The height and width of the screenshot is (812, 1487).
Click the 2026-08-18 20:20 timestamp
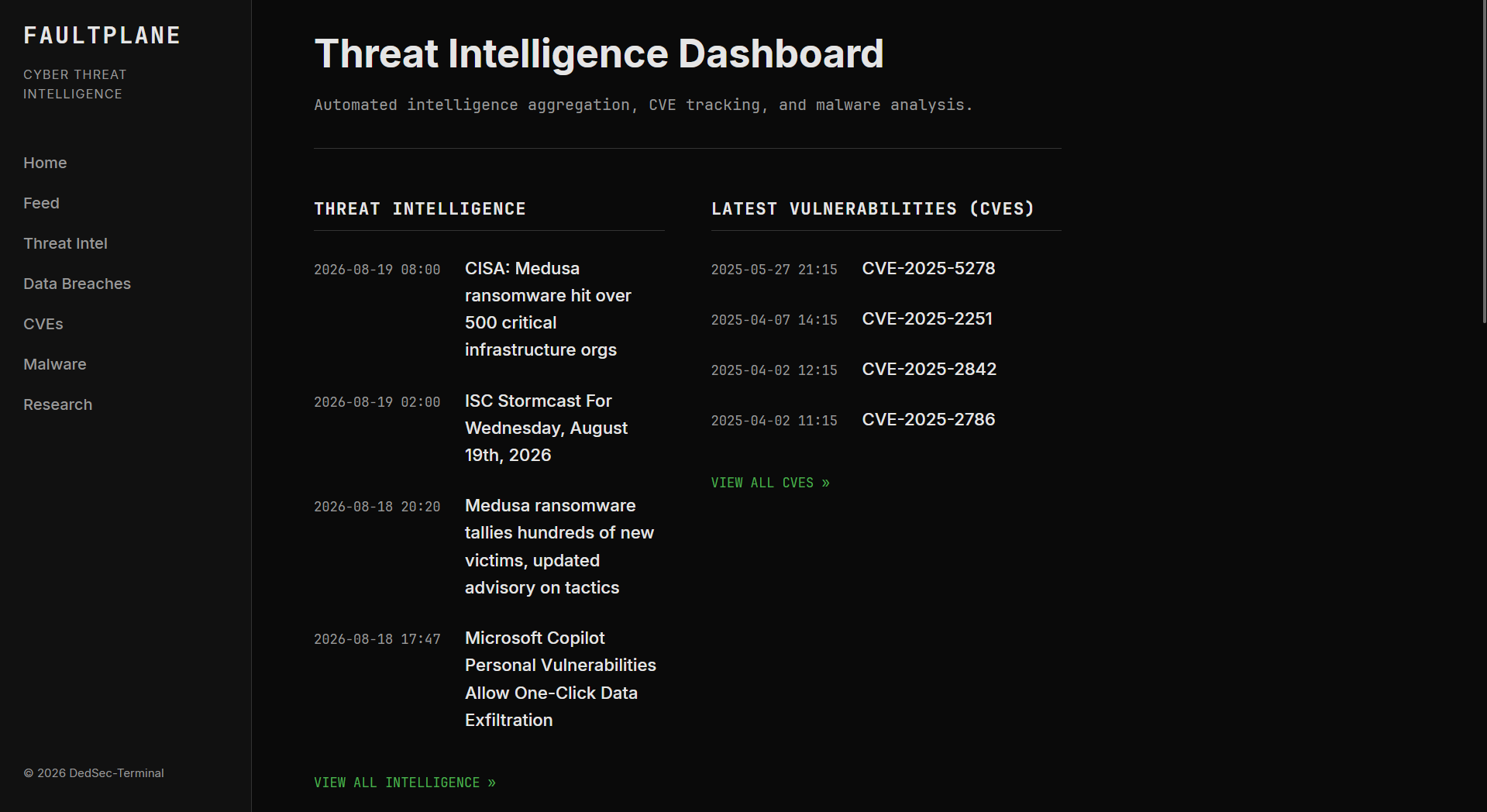(x=377, y=507)
